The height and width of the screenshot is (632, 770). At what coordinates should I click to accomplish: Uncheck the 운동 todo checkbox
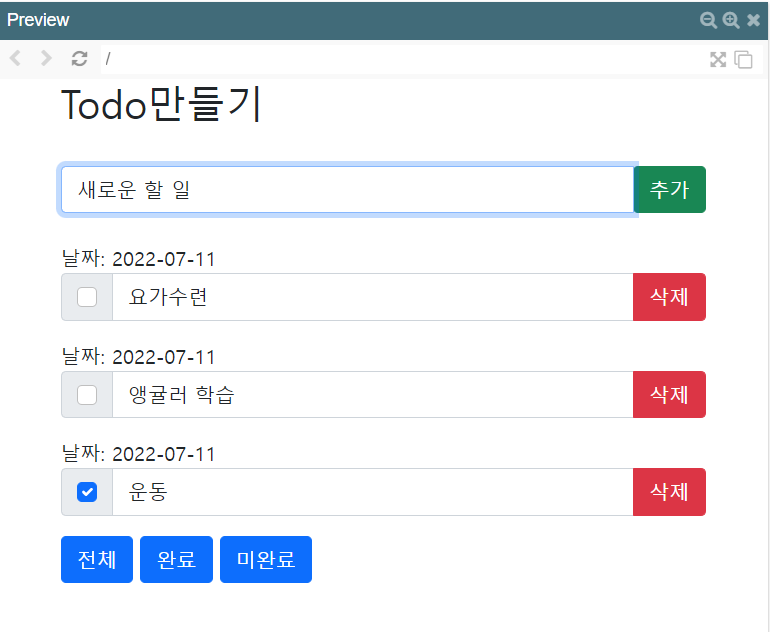(87, 492)
